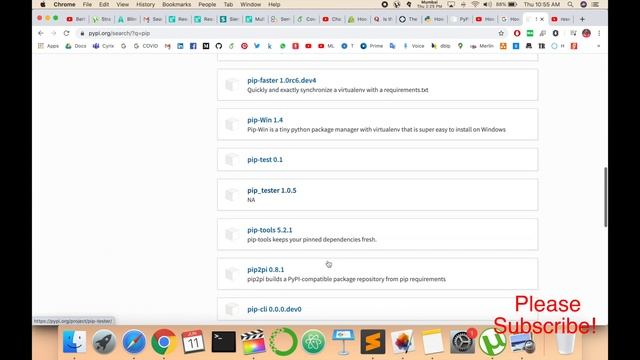The height and width of the screenshot is (360, 640).
Task: Focus the pypi.org address bar
Action: point(286,33)
